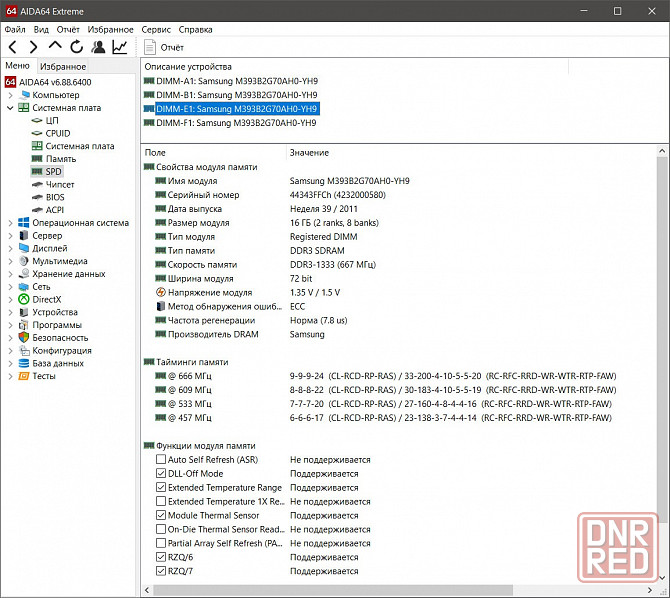Click the horizontal scrollbar right arrow

pos(649,590)
